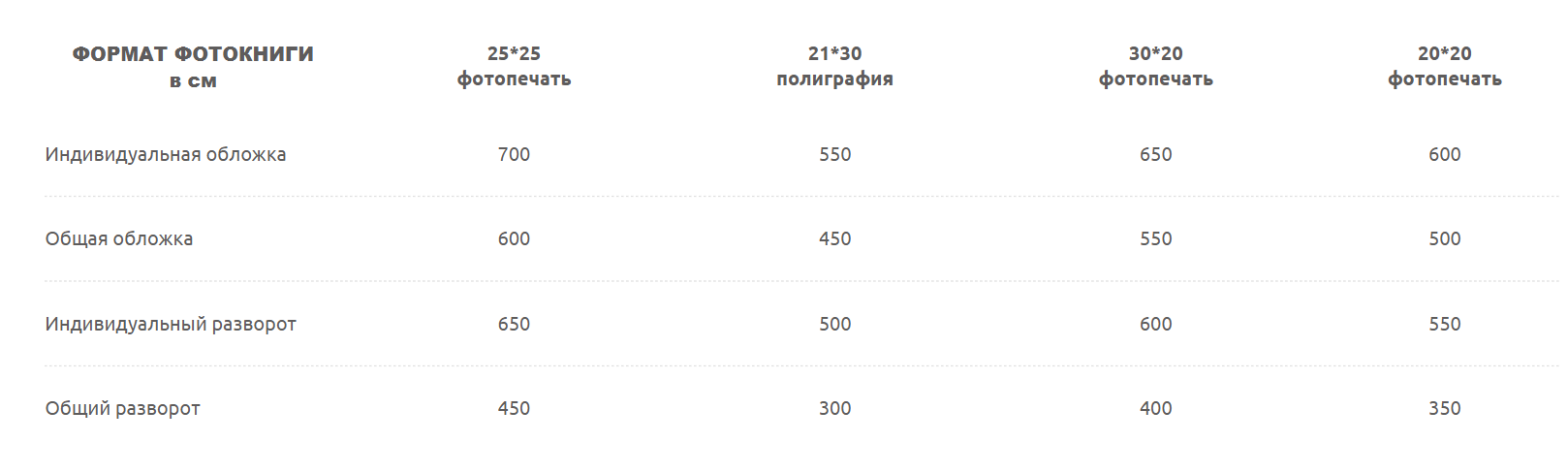Click price 500 for Общая обложка 20*20
This screenshot has width=1568, height=473.
(x=1444, y=238)
